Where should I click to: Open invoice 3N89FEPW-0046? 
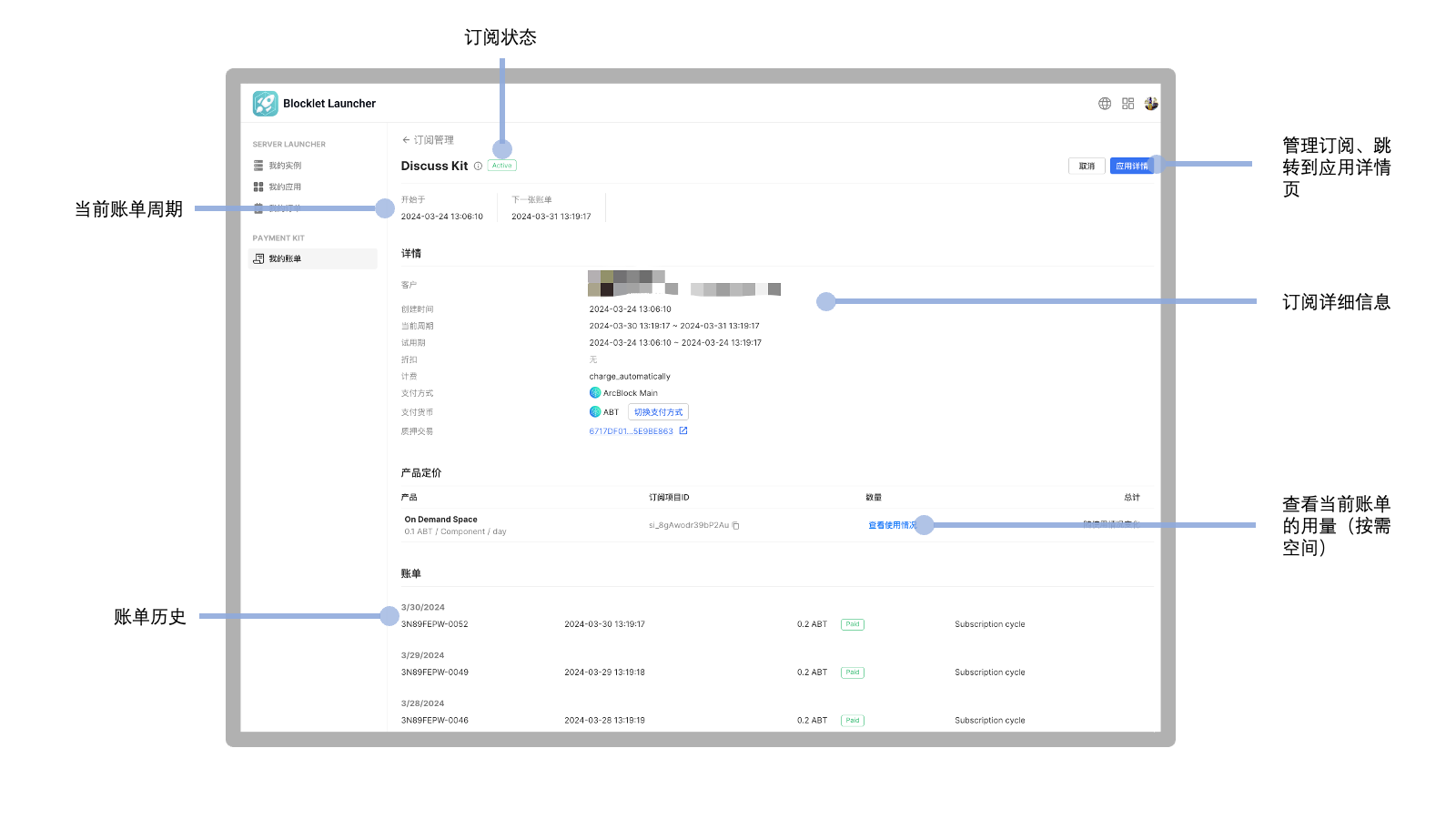click(434, 721)
